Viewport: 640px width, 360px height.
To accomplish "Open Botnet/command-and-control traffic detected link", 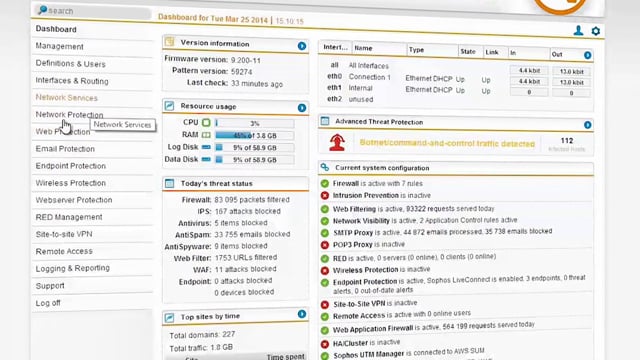I will (447, 143).
